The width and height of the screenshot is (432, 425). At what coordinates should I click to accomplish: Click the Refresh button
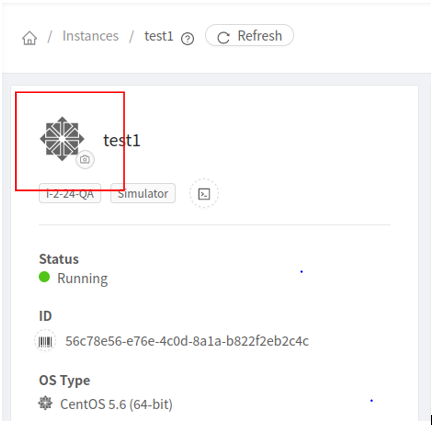click(249, 35)
